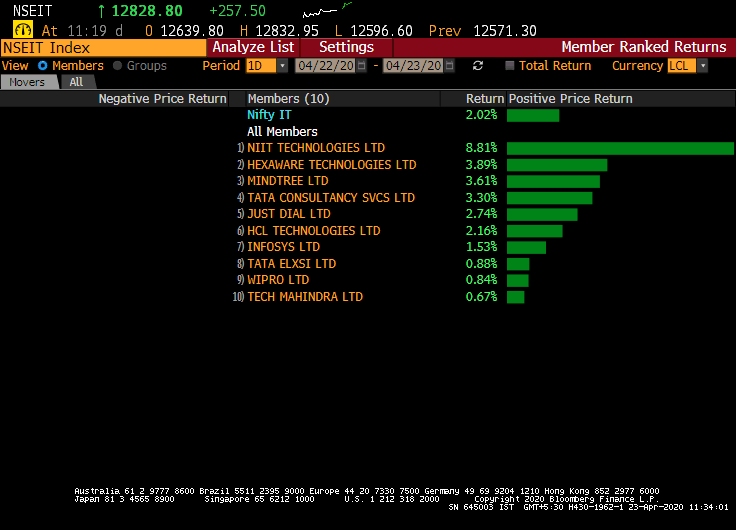The height and width of the screenshot is (530, 736).
Task: Select the Nifty IT index row
Action: click(x=270, y=115)
